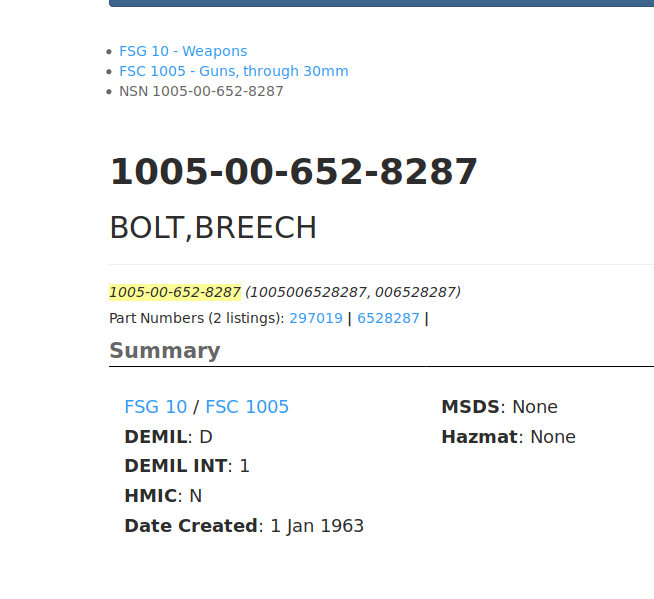Open the FSG 10 - Weapons breadcrumb link

183,51
